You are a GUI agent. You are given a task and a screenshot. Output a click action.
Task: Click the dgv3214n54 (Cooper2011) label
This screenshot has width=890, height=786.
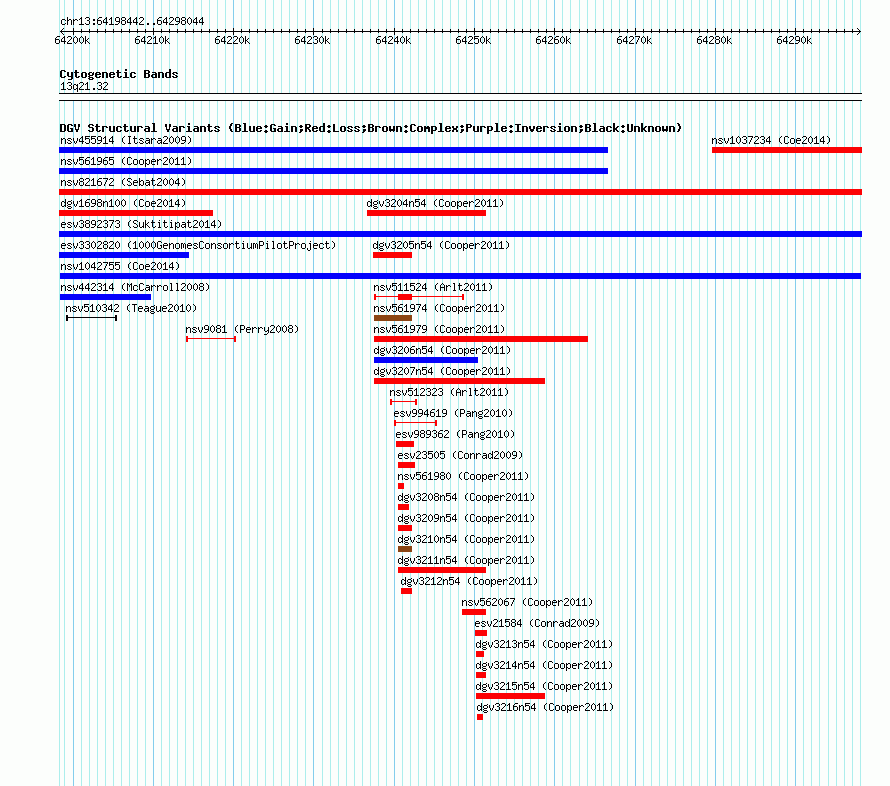coord(544,665)
